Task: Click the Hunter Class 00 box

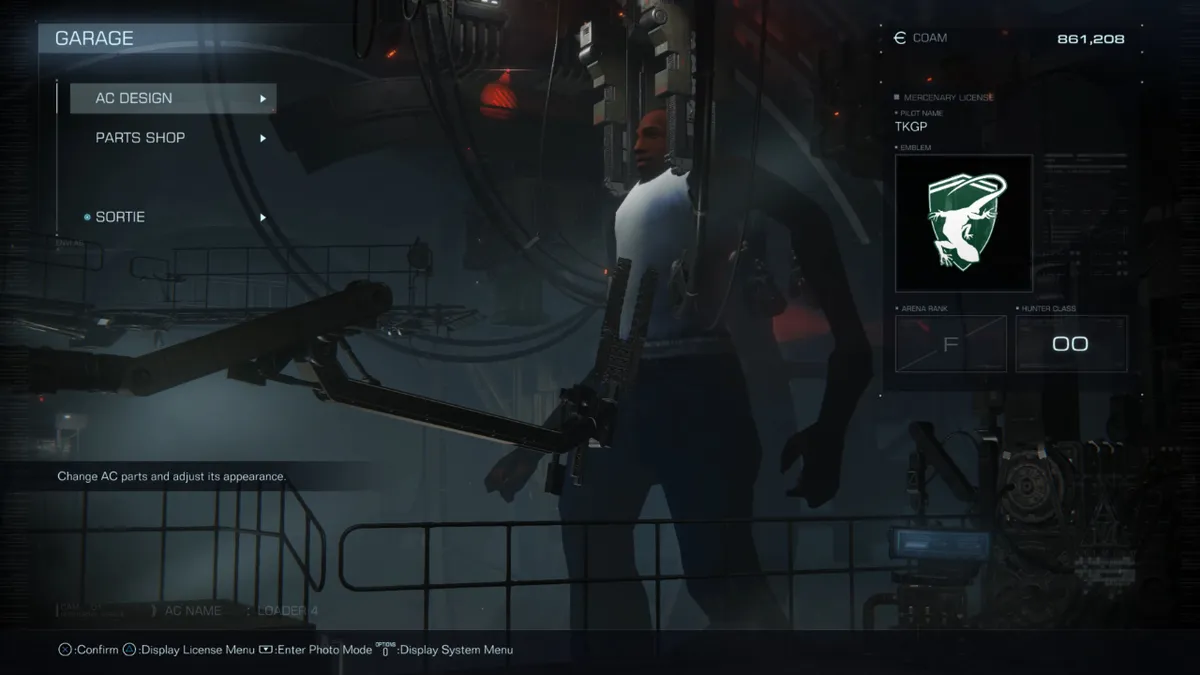Action: (x=1070, y=344)
